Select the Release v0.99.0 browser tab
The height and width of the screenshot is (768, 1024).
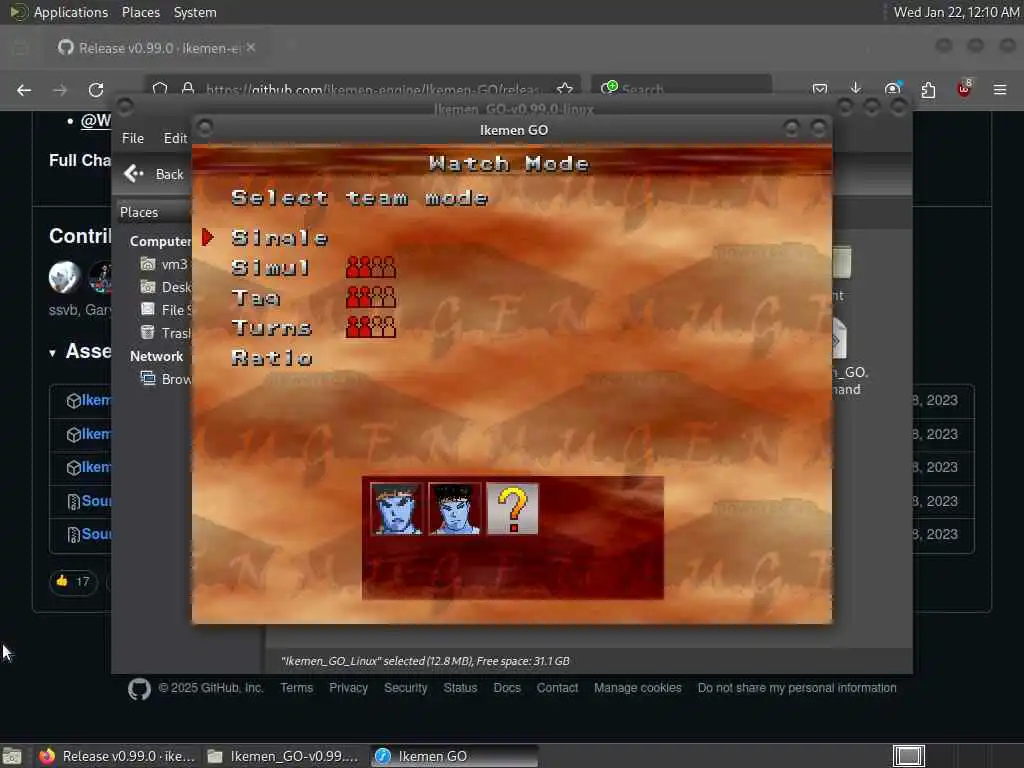157,48
